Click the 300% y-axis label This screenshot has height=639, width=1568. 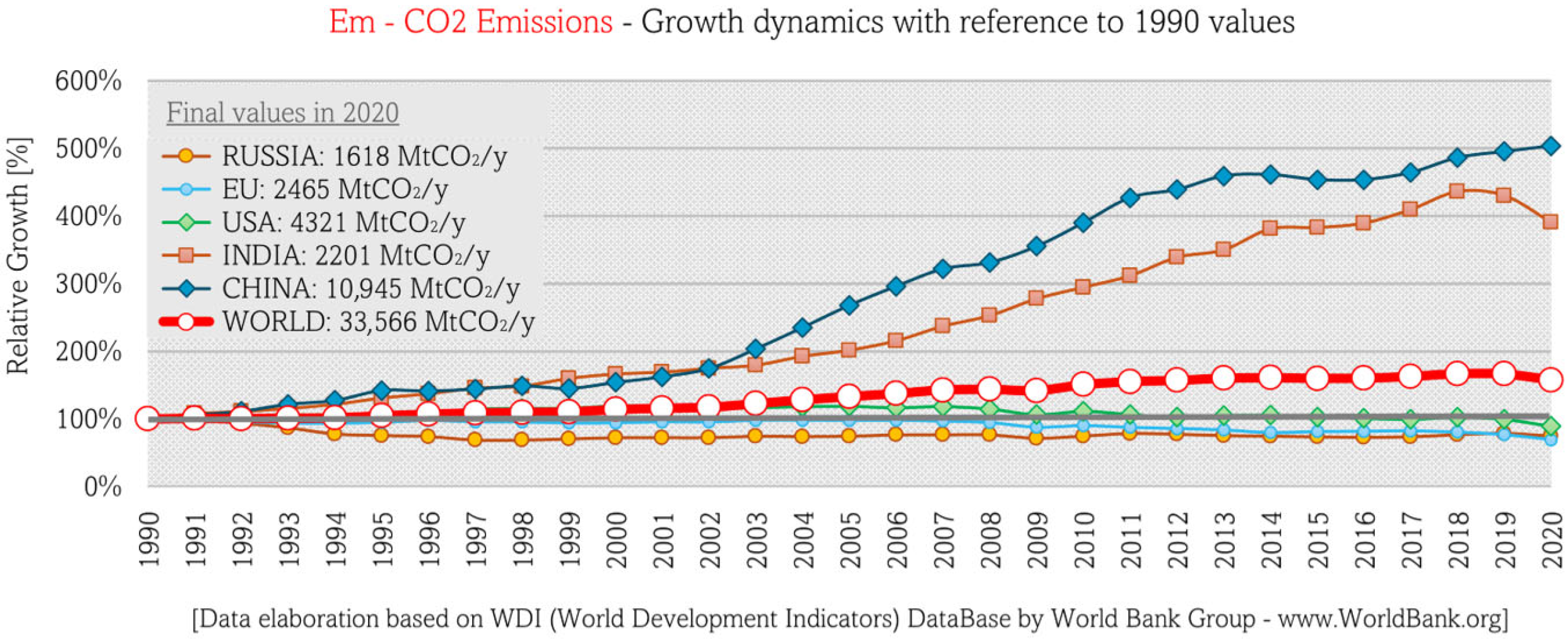click(x=89, y=284)
